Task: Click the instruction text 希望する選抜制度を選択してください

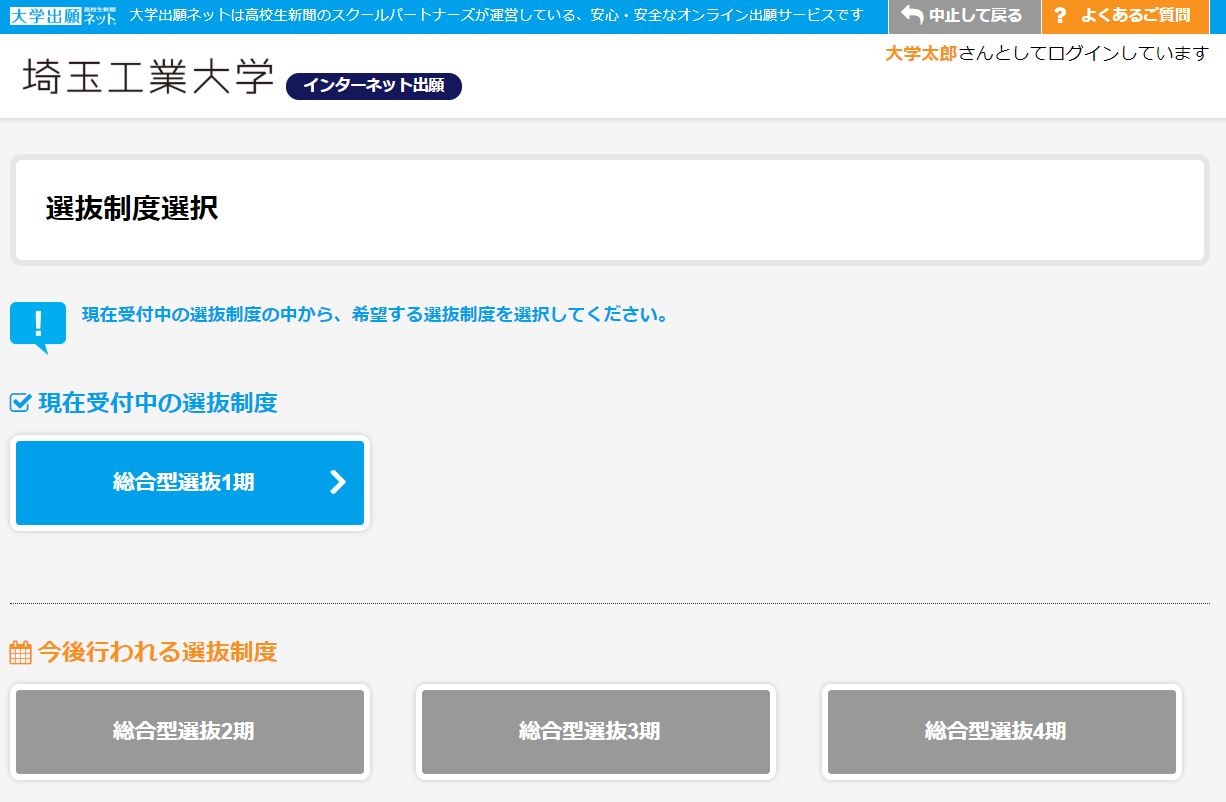Action: (x=510, y=315)
